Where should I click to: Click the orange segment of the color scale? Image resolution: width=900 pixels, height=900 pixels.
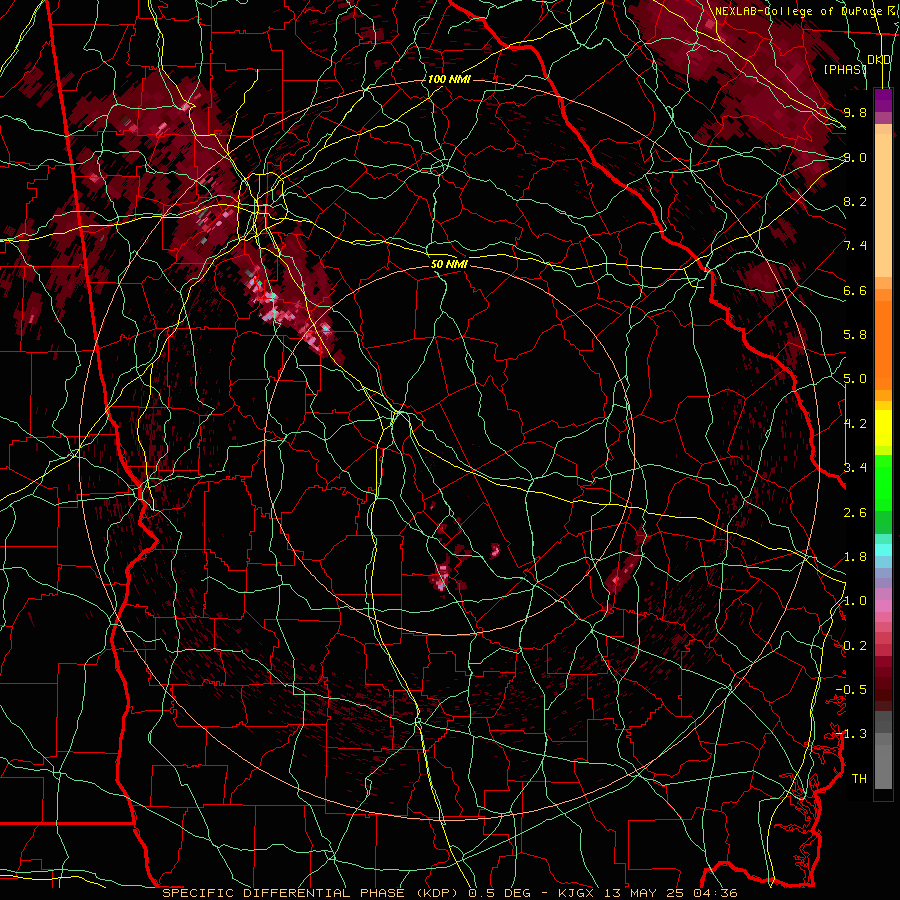pos(883,344)
